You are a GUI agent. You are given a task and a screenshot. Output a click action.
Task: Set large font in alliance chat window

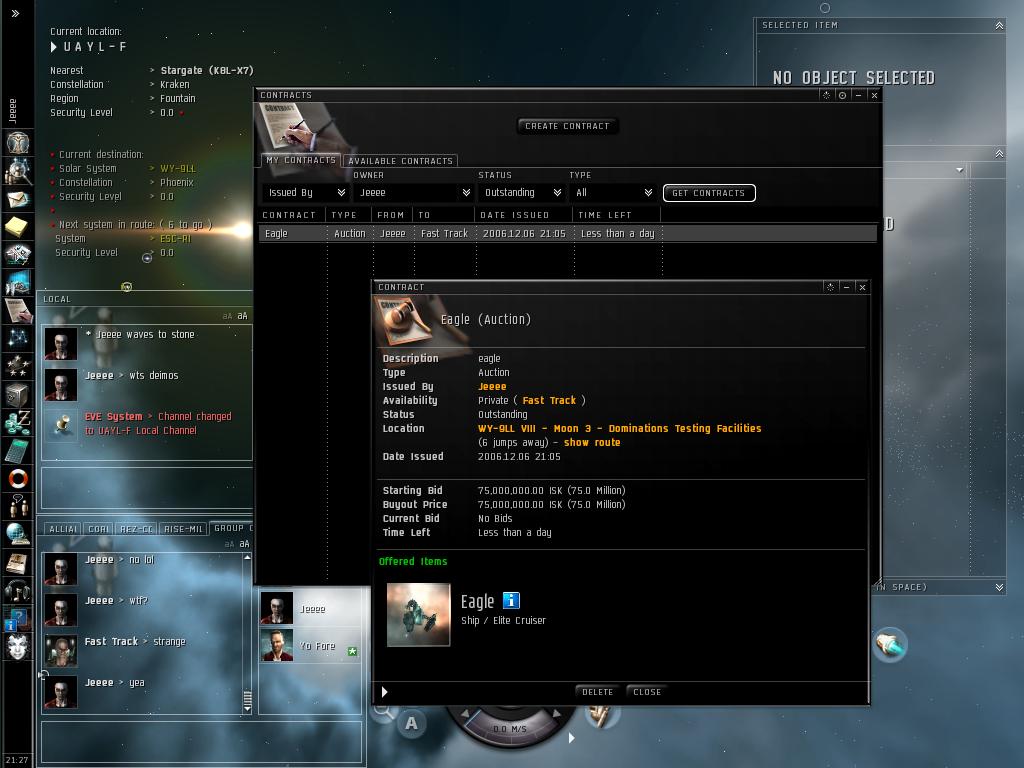pos(244,544)
